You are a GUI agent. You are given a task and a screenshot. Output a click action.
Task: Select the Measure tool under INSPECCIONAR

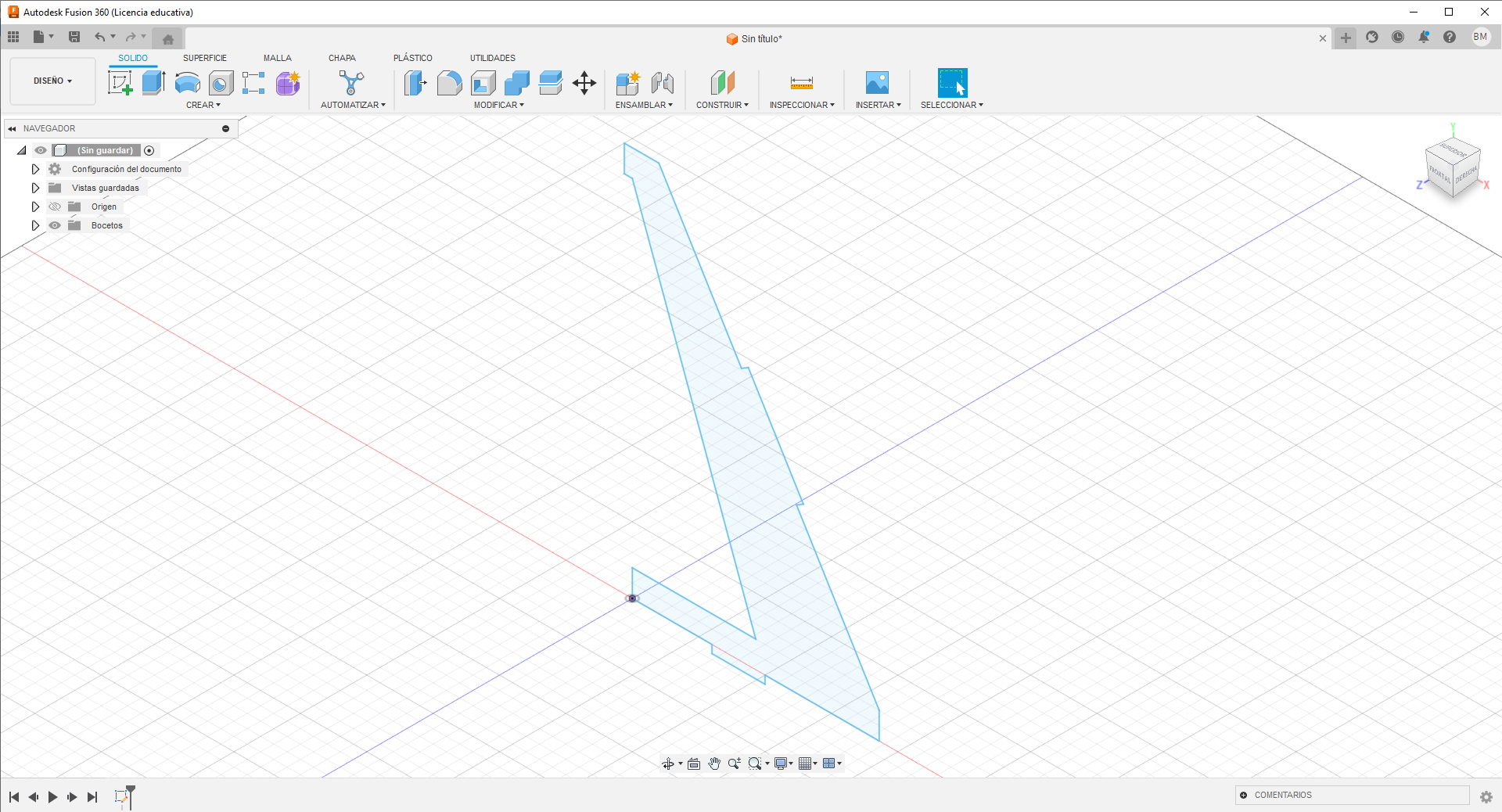click(x=801, y=82)
